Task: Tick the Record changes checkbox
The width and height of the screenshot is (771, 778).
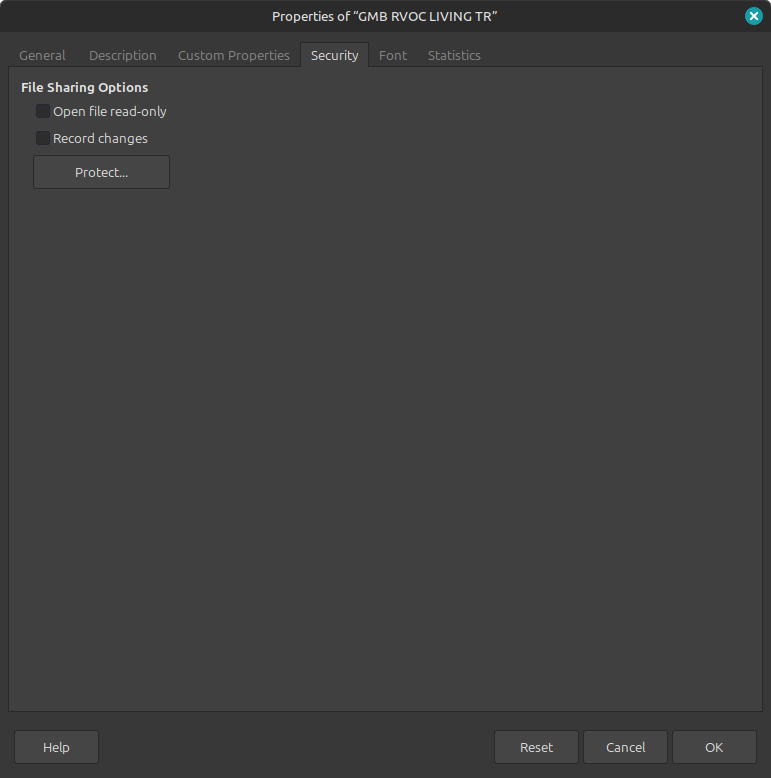Action: click(x=43, y=138)
